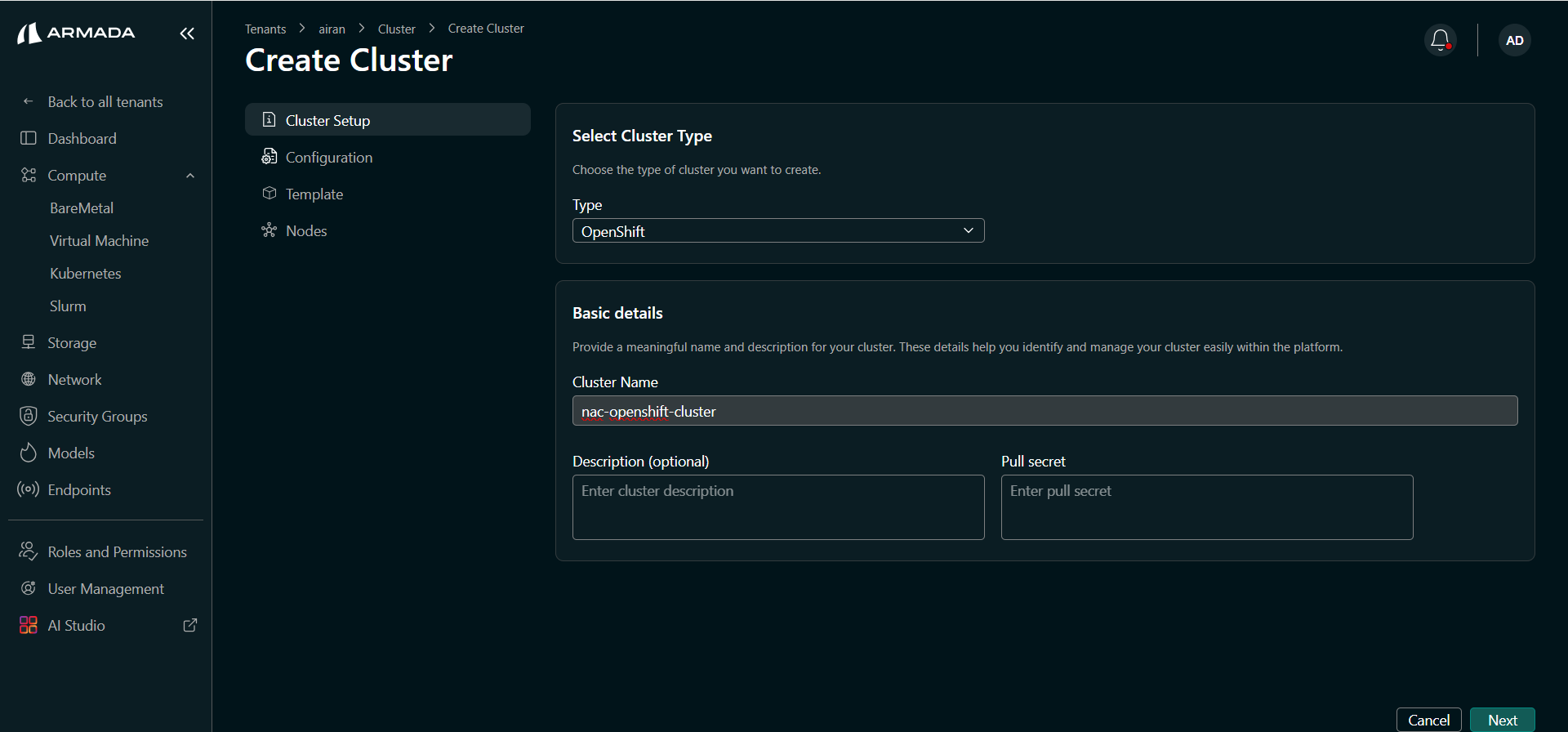Viewport: 1568px width, 732px height.
Task: Go back to all tenants
Action: click(x=106, y=101)
